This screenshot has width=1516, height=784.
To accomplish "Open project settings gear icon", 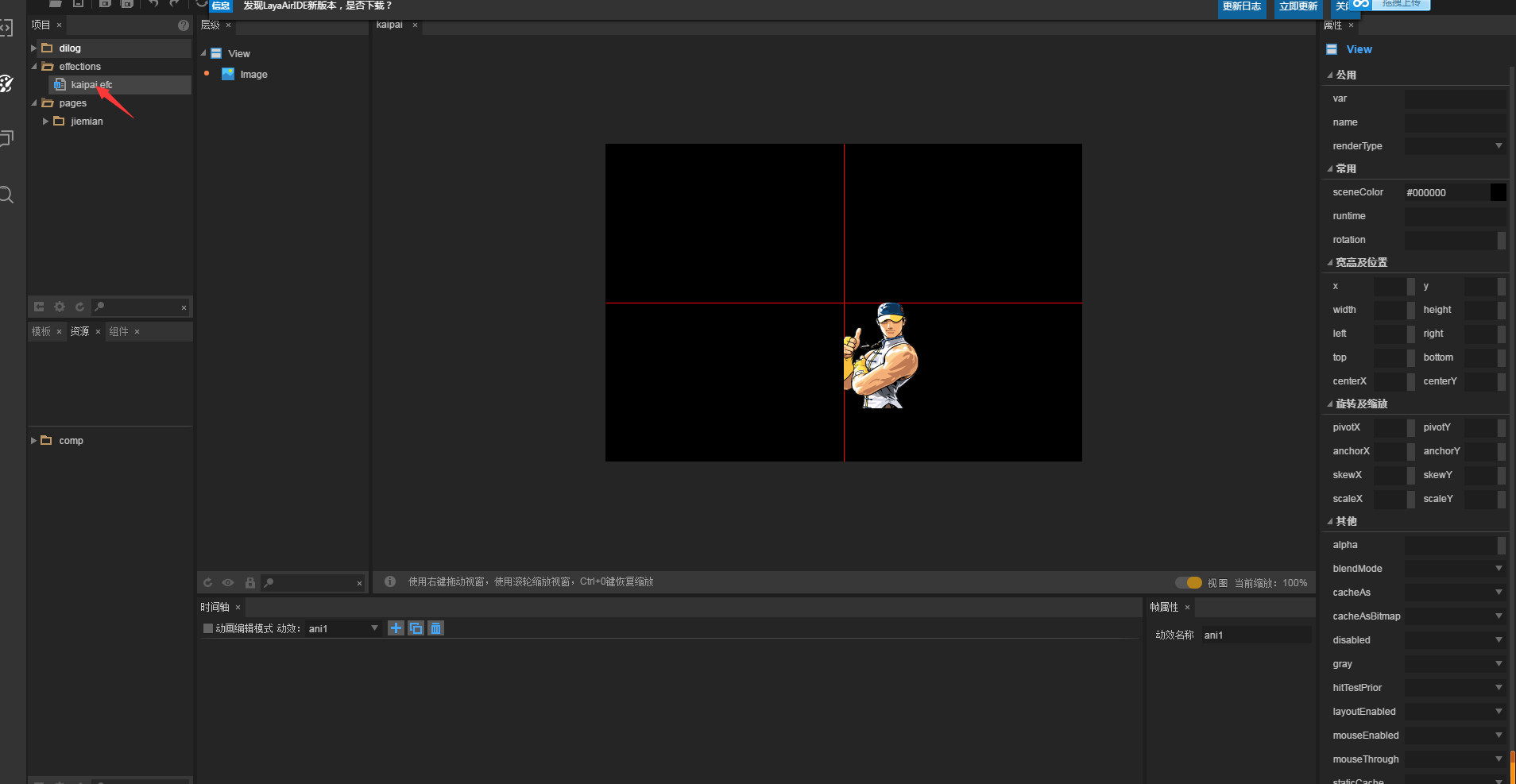I will tap(60, 307).
